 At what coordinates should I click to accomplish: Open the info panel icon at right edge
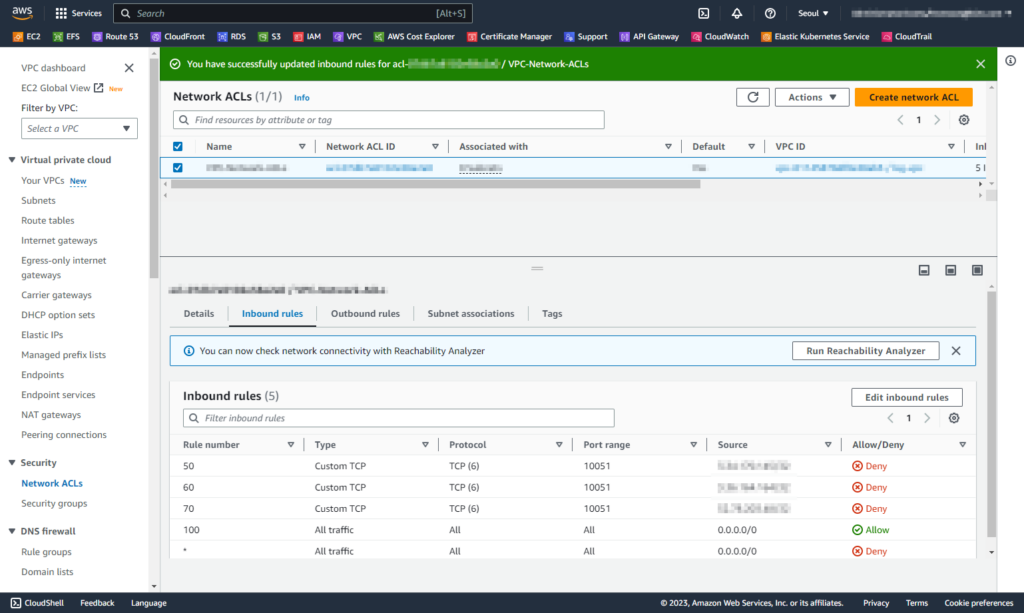point(1010,61)
